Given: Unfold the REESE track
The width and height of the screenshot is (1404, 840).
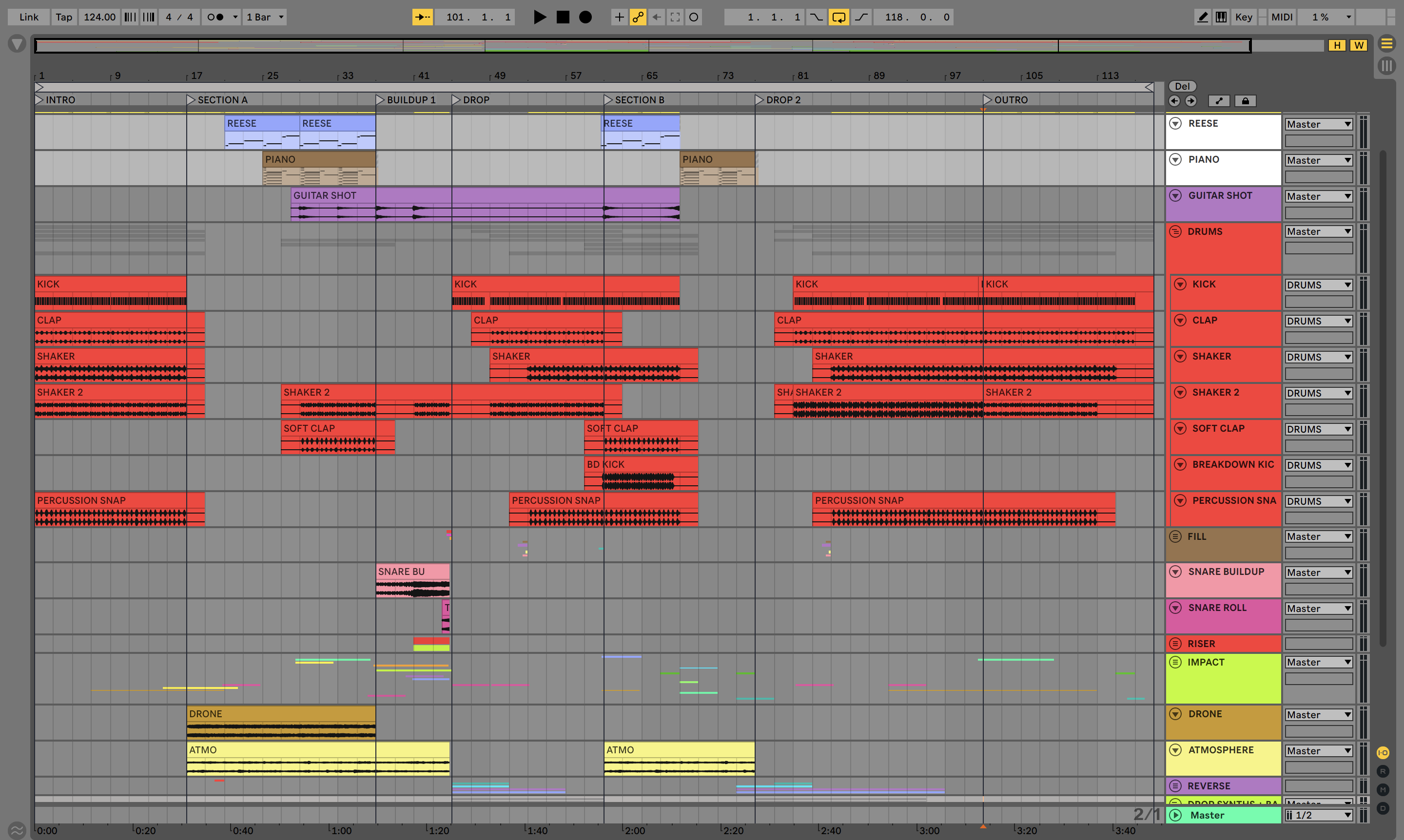Looking at the screenshot, I should point(1175,123).
